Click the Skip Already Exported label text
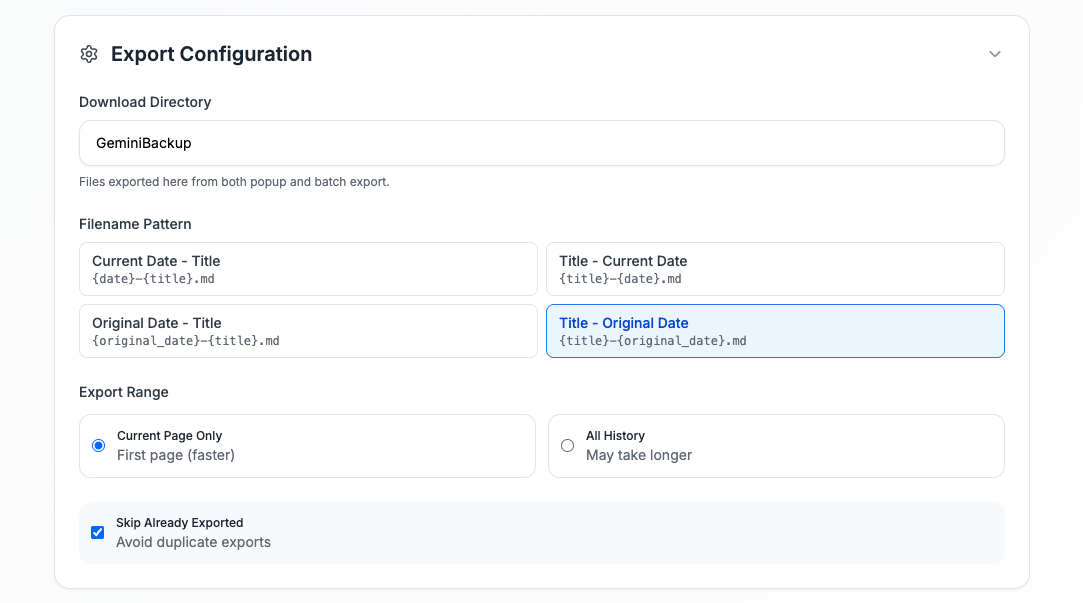 click(180, 523)
